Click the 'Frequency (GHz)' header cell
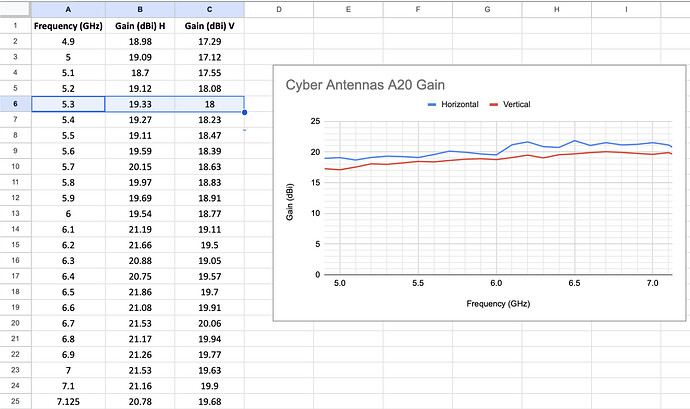The width and height of the screenshot is (690, 409). click(x=68, y=26)
